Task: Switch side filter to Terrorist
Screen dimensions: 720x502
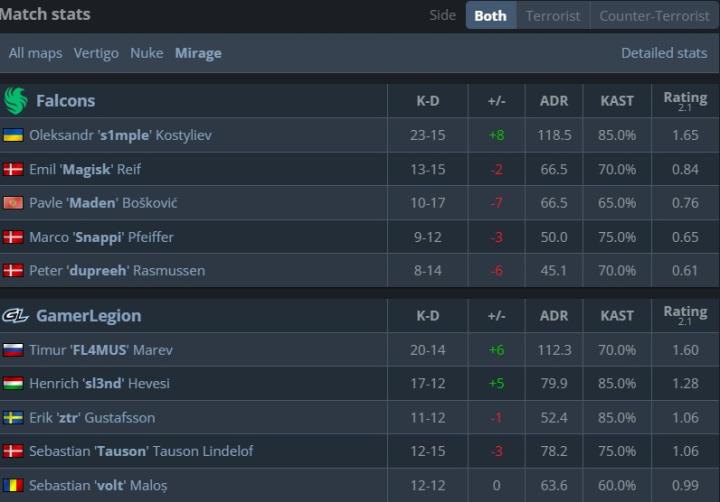Action: click(x=552, y=15)
